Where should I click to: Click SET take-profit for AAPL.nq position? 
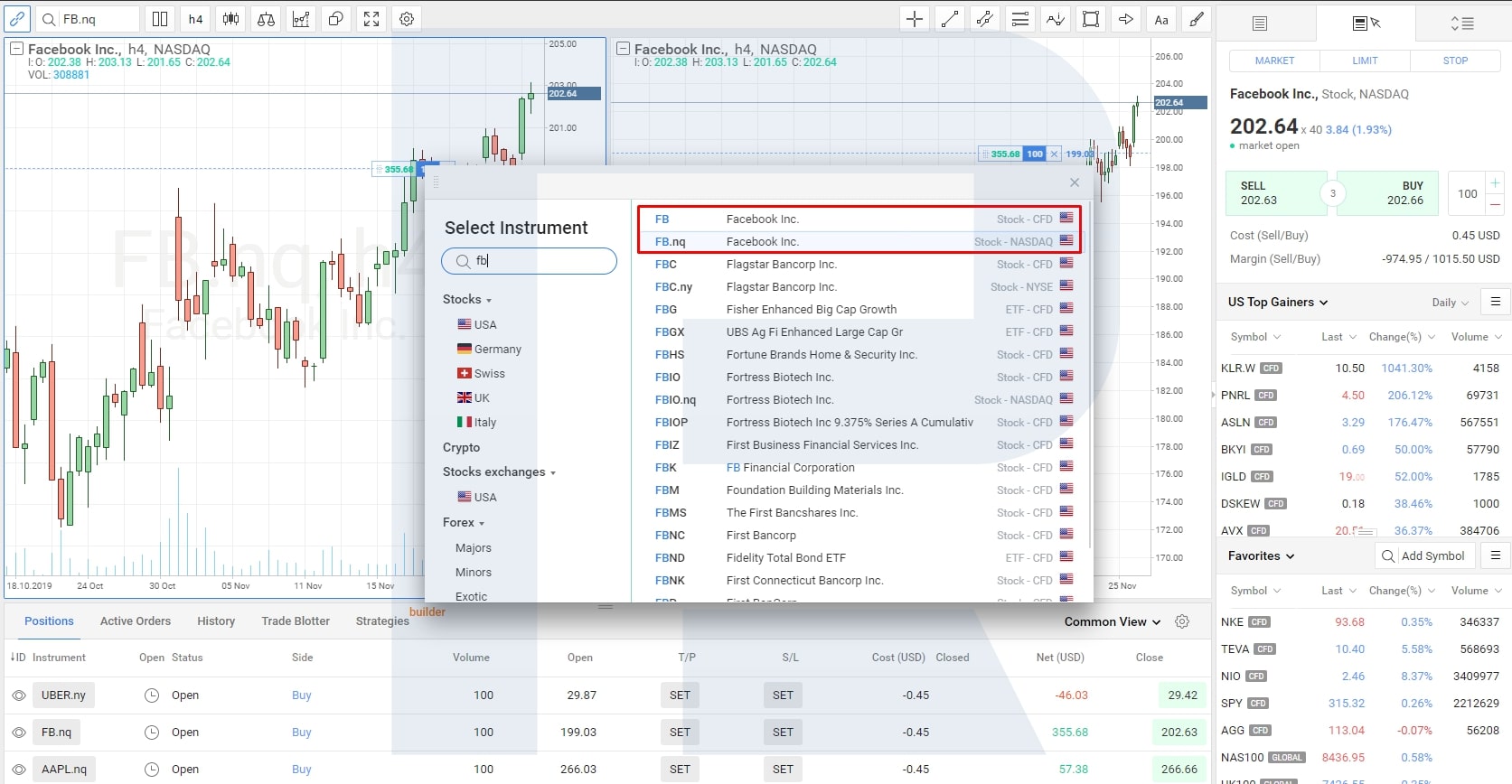(x=680, y=770)
